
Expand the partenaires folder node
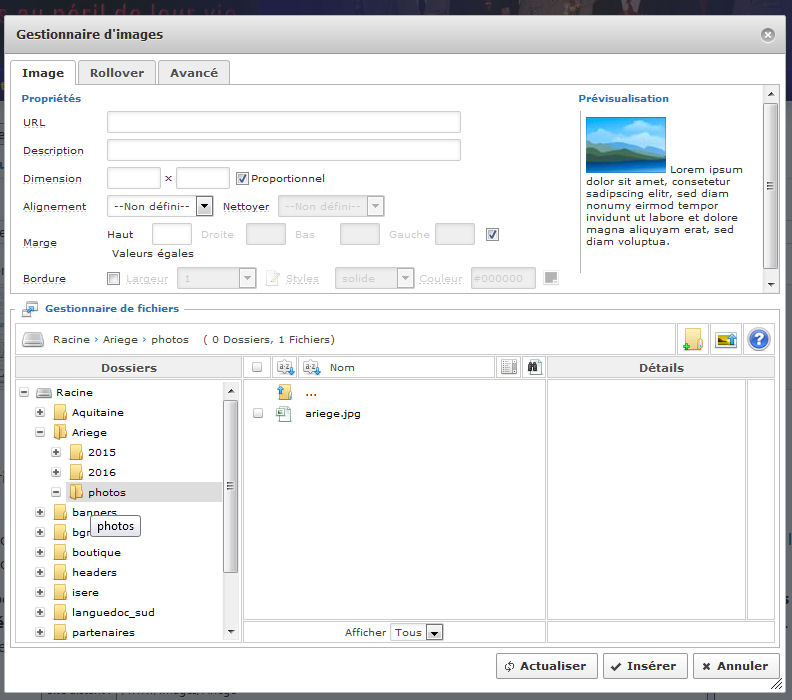[x=40, y=632]
